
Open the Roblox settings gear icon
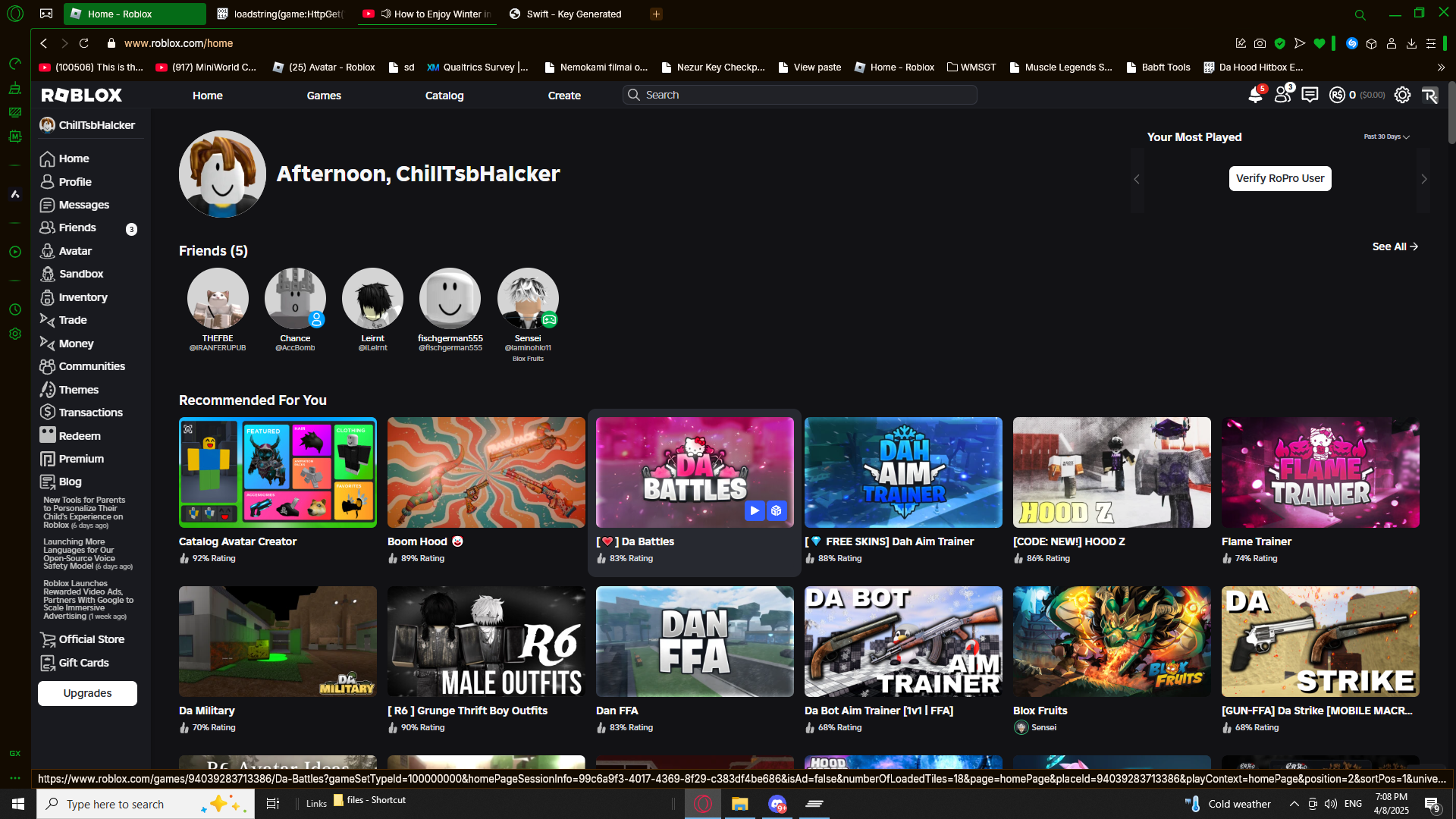pyautogui.click(x=1402, y=95)
